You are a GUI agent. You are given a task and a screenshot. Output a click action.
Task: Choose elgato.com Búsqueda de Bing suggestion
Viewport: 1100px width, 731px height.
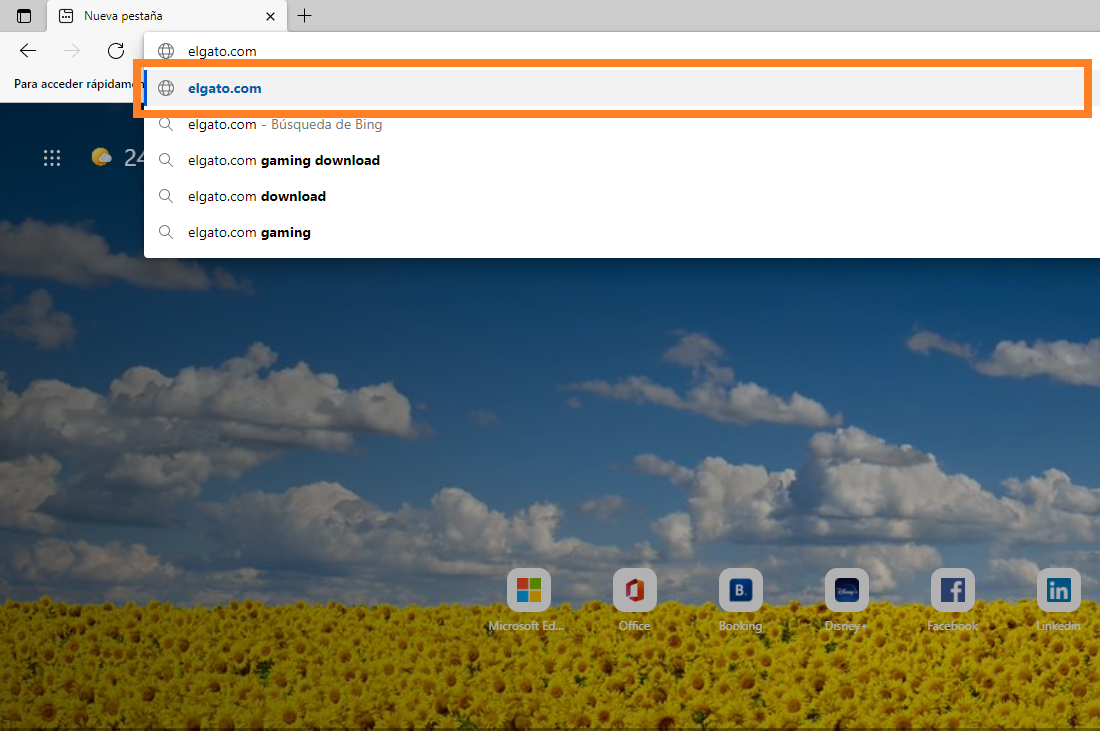285,125
